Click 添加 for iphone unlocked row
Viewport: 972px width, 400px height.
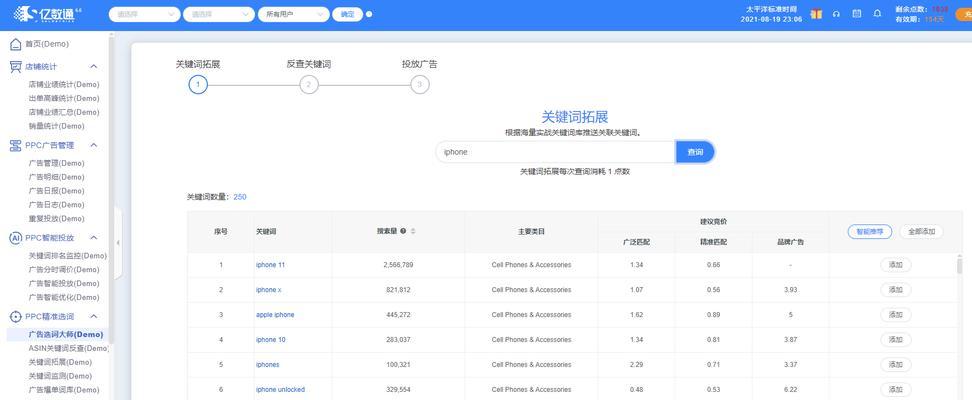pyautogui.click(x=896, y=389)
